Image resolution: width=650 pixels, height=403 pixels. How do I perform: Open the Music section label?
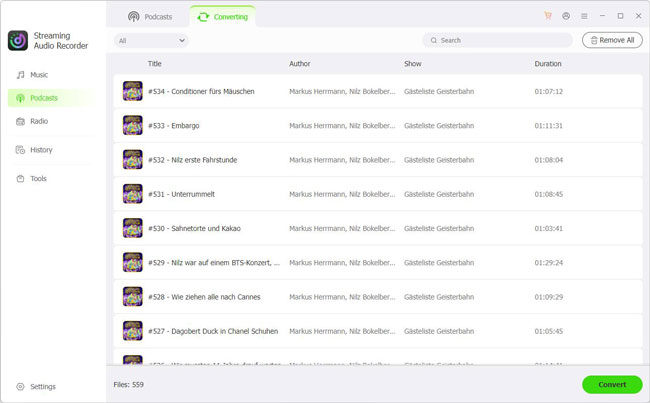pos(39,75)
